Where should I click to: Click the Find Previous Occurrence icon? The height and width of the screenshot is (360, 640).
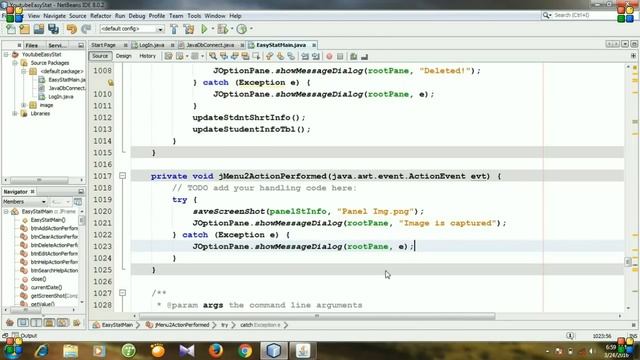(x=224, y=56)
